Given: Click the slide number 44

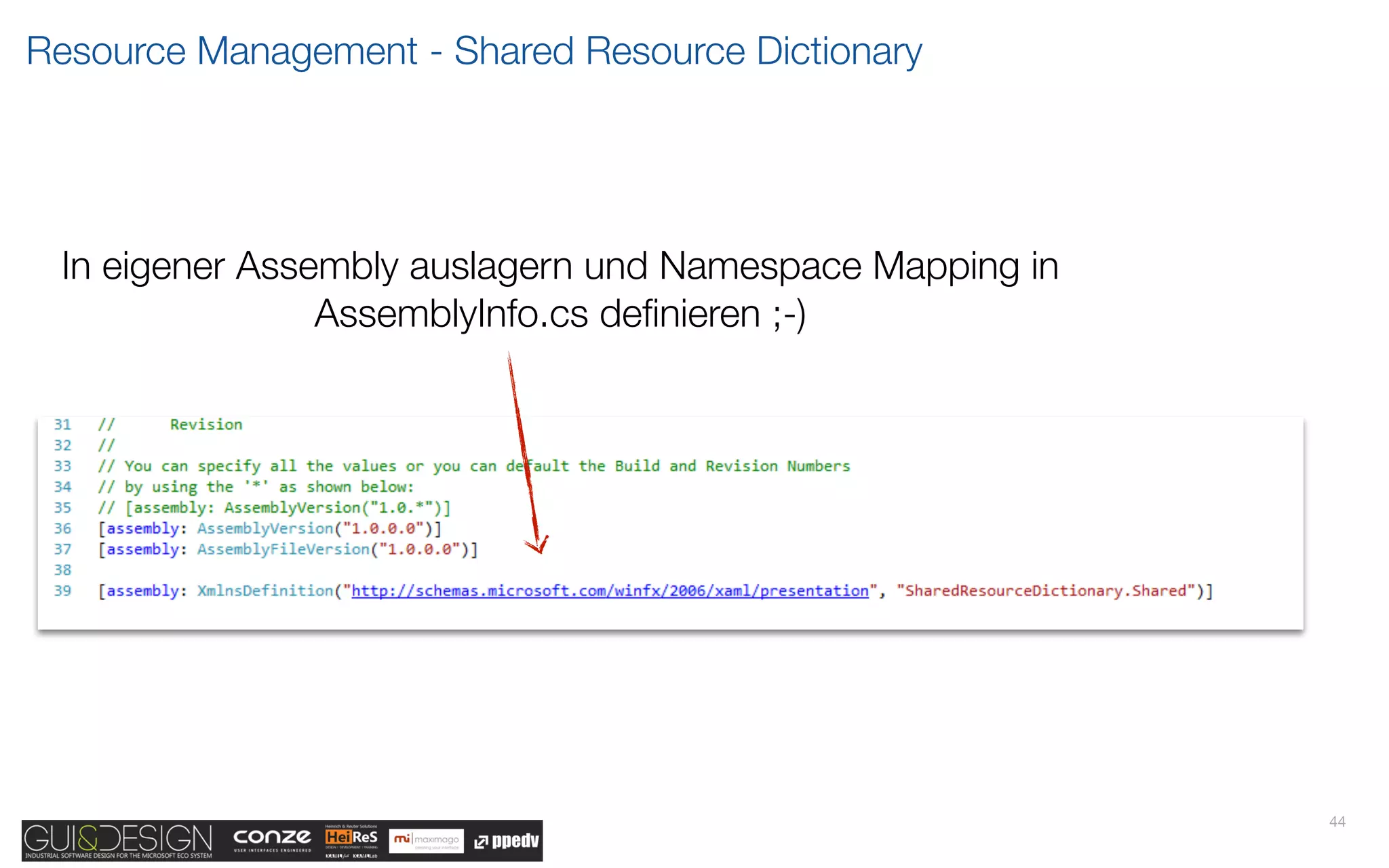Looking at the screenshot, I should click(x=1337, y=822).
